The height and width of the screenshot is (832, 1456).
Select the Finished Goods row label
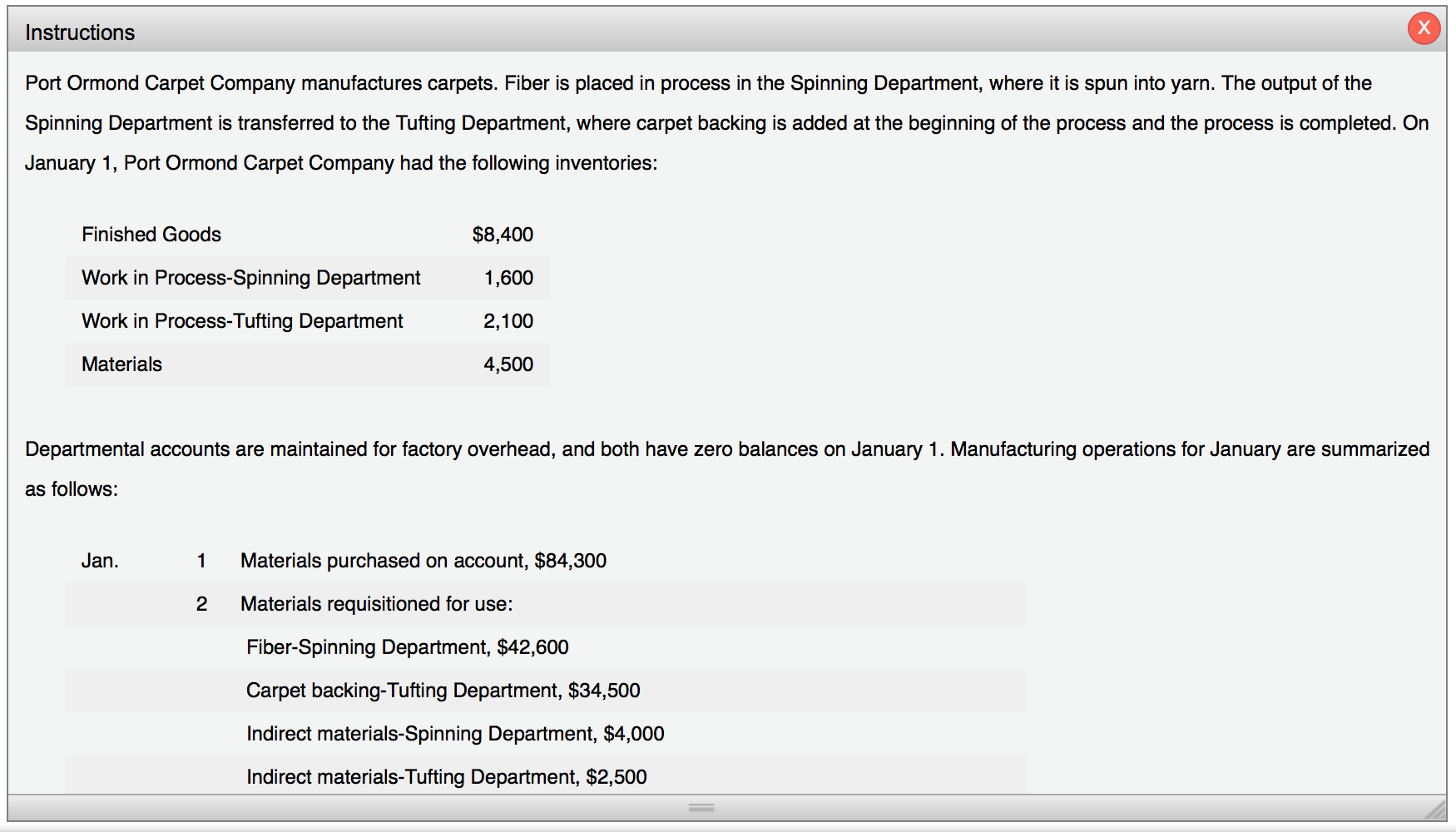[x=151, y=235]
